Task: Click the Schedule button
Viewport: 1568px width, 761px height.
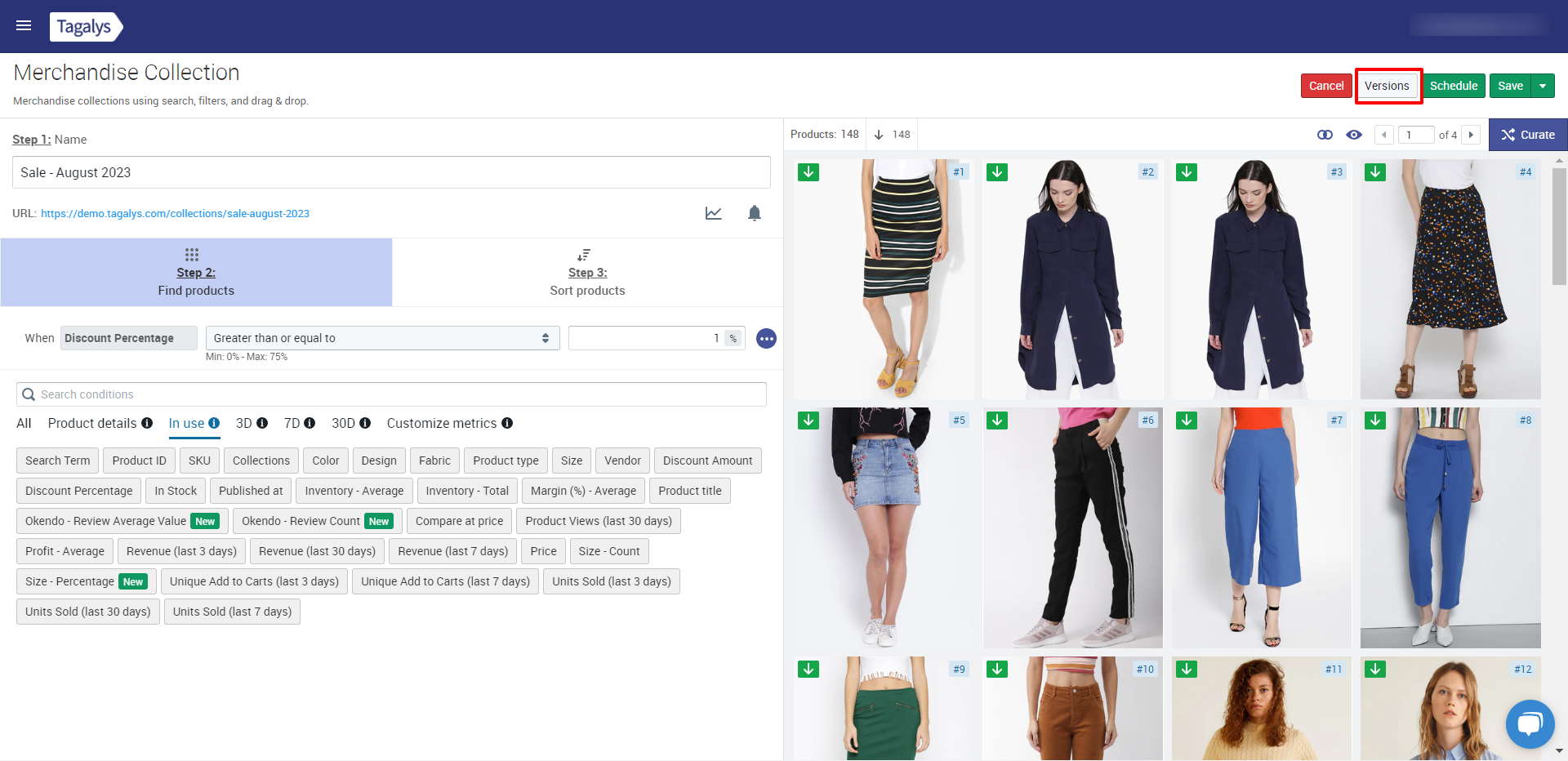Action: [1454, 86]
